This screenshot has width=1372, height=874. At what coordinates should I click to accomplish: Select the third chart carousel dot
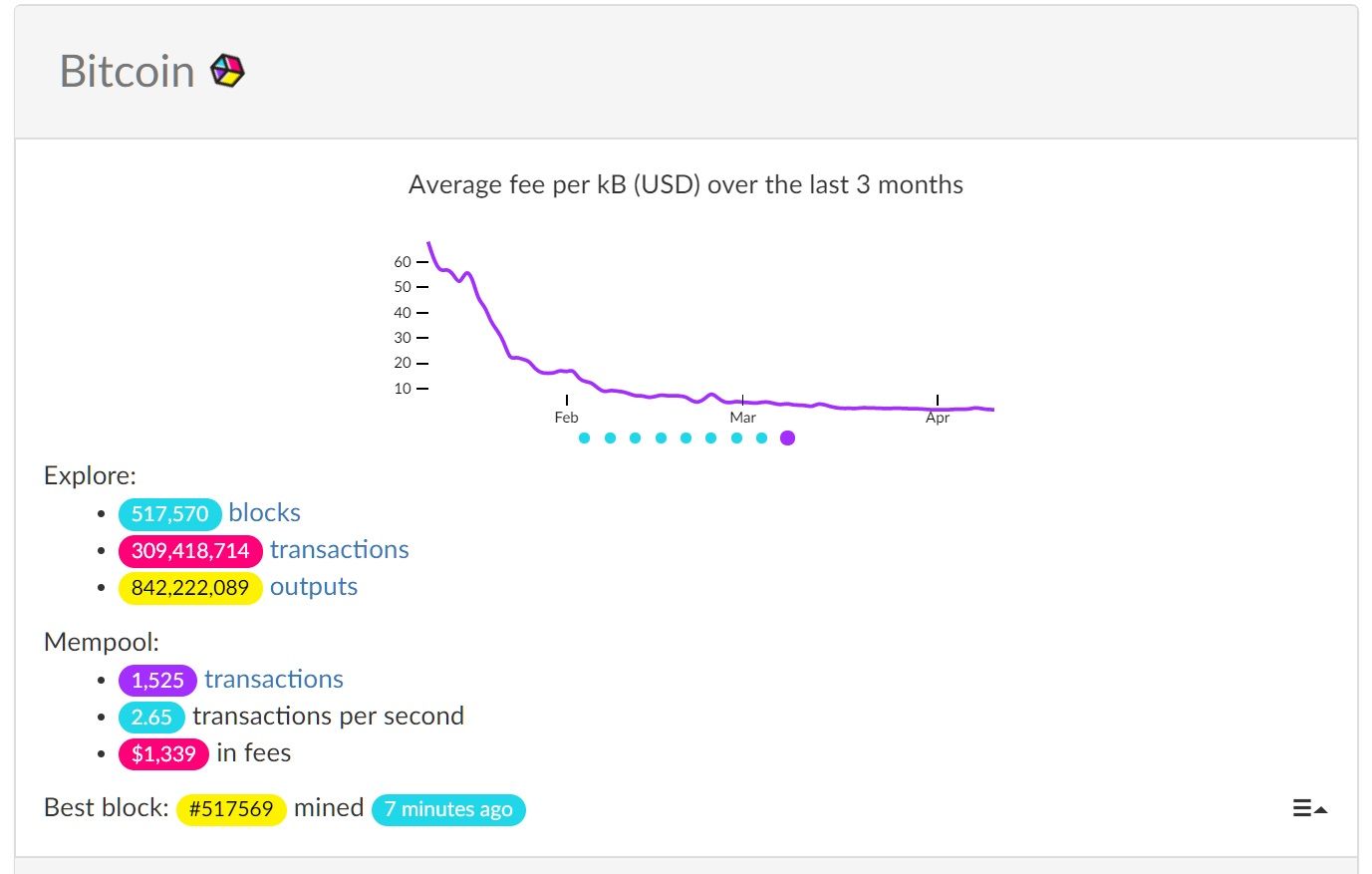[635, 438]
